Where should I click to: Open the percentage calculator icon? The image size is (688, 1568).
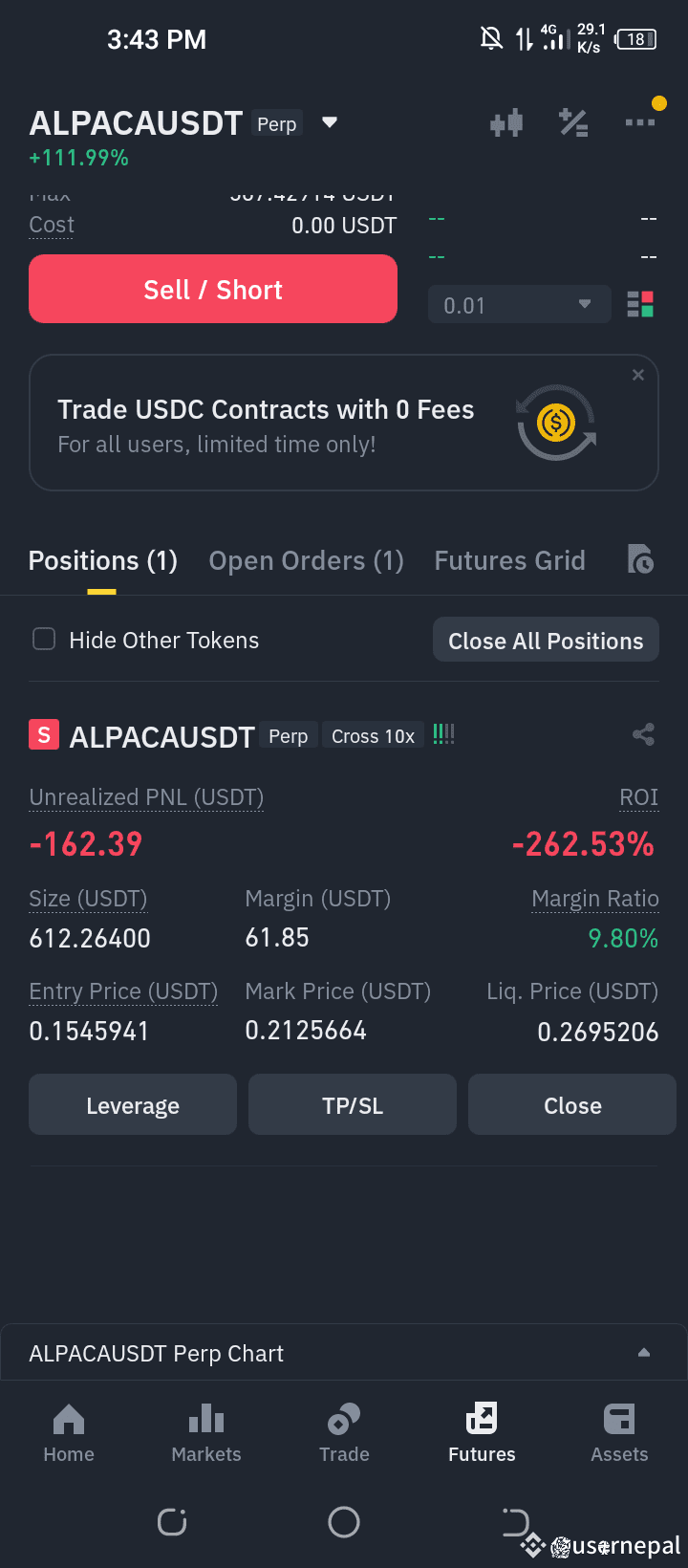tap(573, 122)
